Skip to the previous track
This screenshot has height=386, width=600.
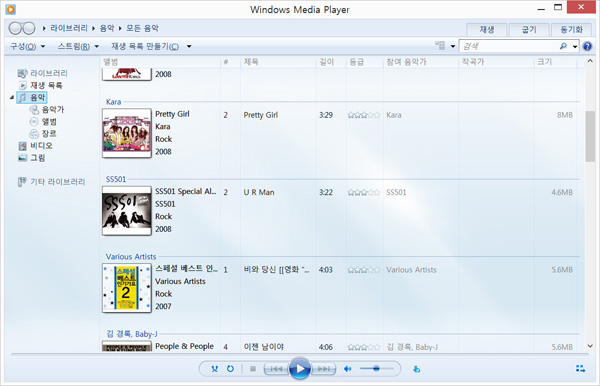(276, 369)
